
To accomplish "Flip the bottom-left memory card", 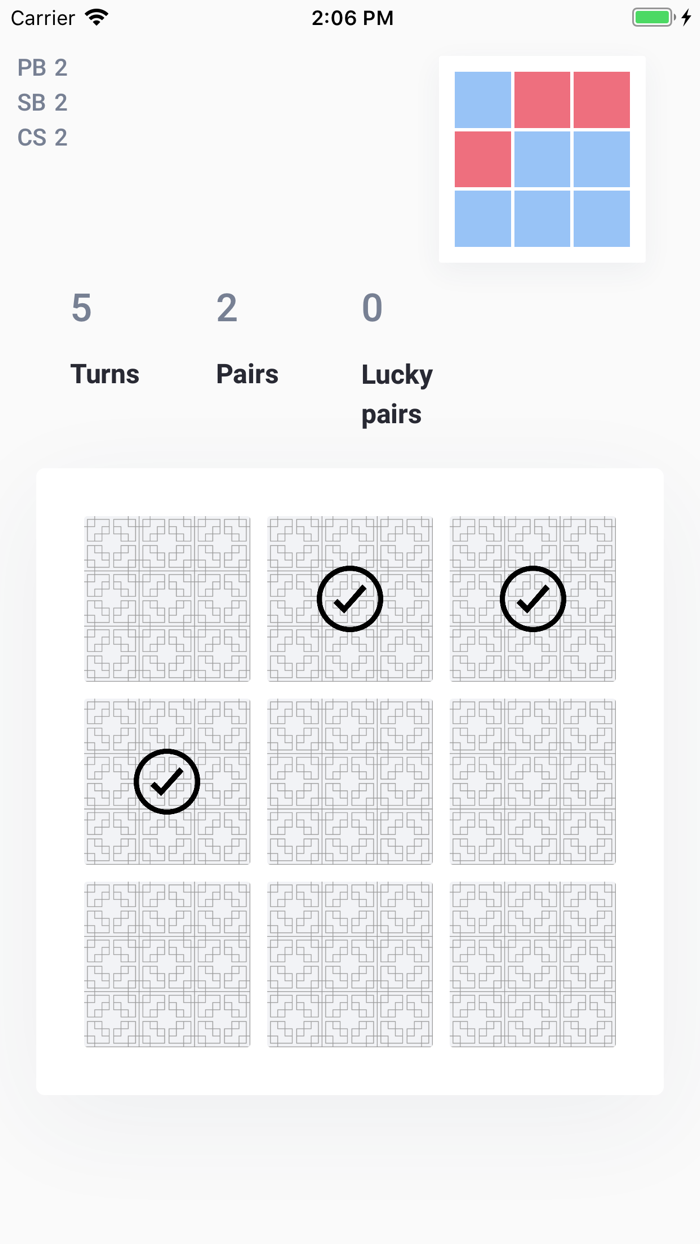I will point(167,965).
